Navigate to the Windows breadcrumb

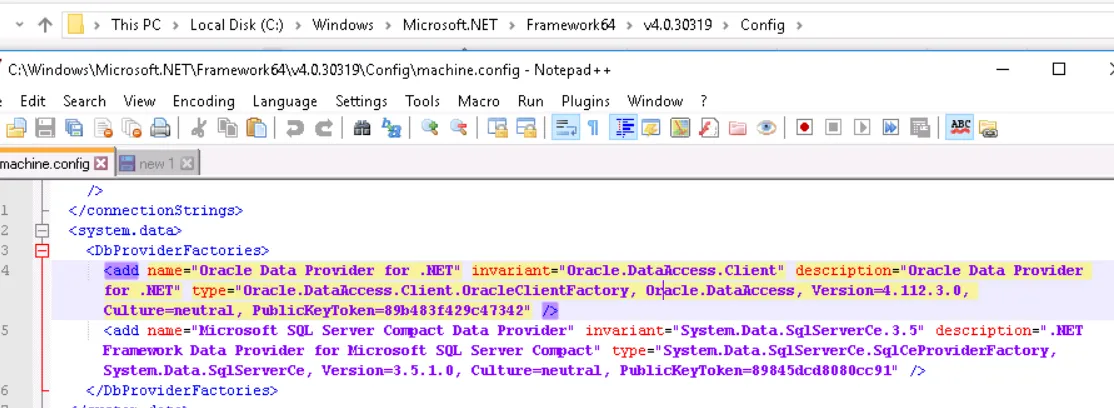tap(342, 25)
